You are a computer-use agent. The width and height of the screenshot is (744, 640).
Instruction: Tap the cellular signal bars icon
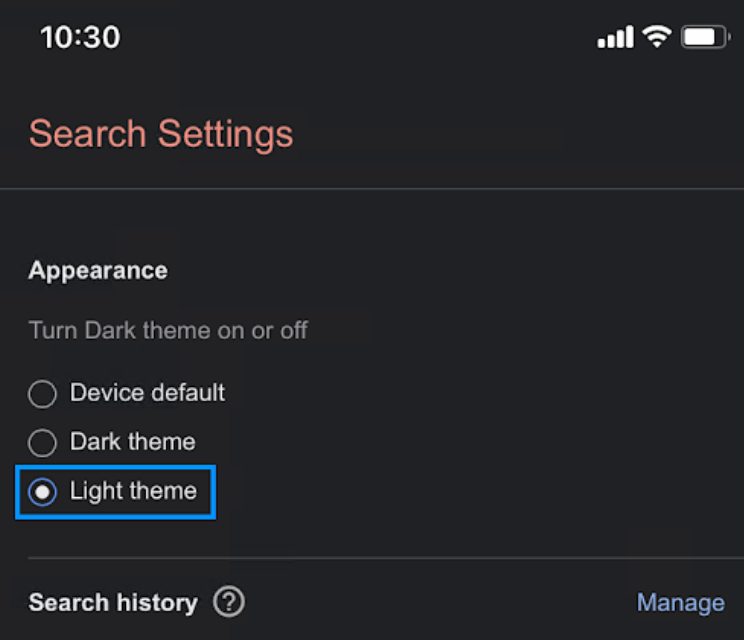point(615,38)
